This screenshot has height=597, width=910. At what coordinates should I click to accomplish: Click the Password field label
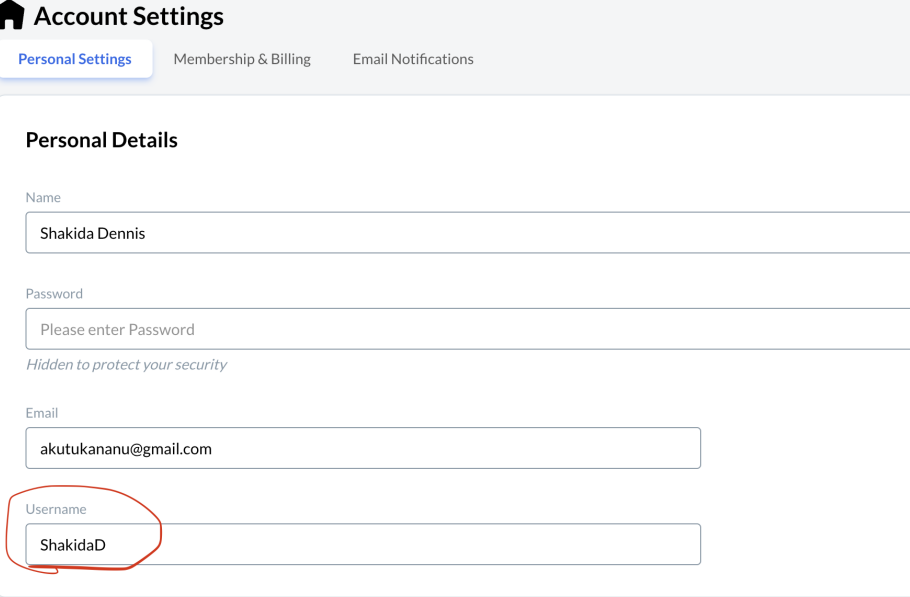tap(54, 294)
